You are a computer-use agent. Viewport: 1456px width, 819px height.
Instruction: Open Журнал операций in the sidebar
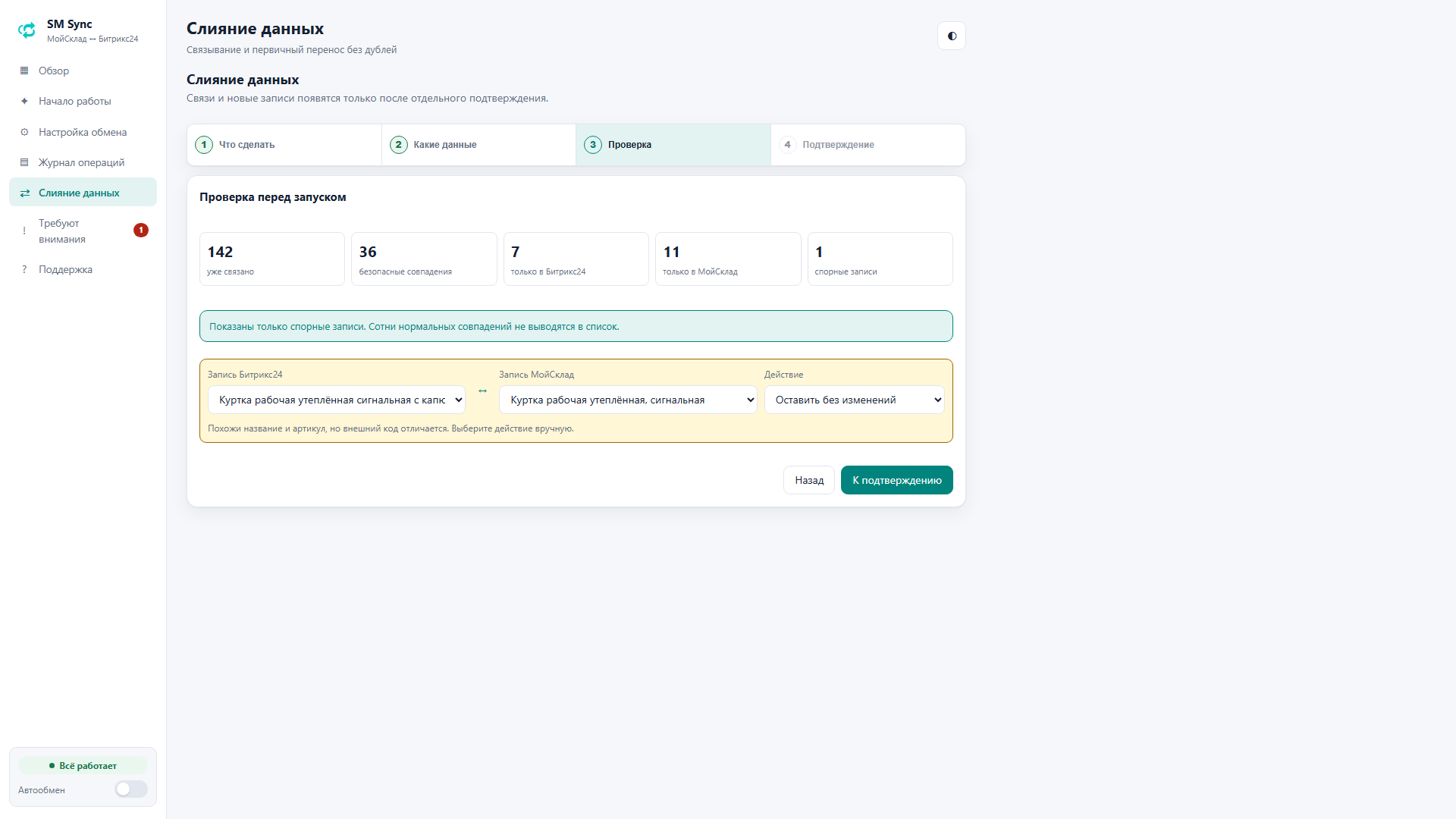pyautogui.click(x=83, y=162)
